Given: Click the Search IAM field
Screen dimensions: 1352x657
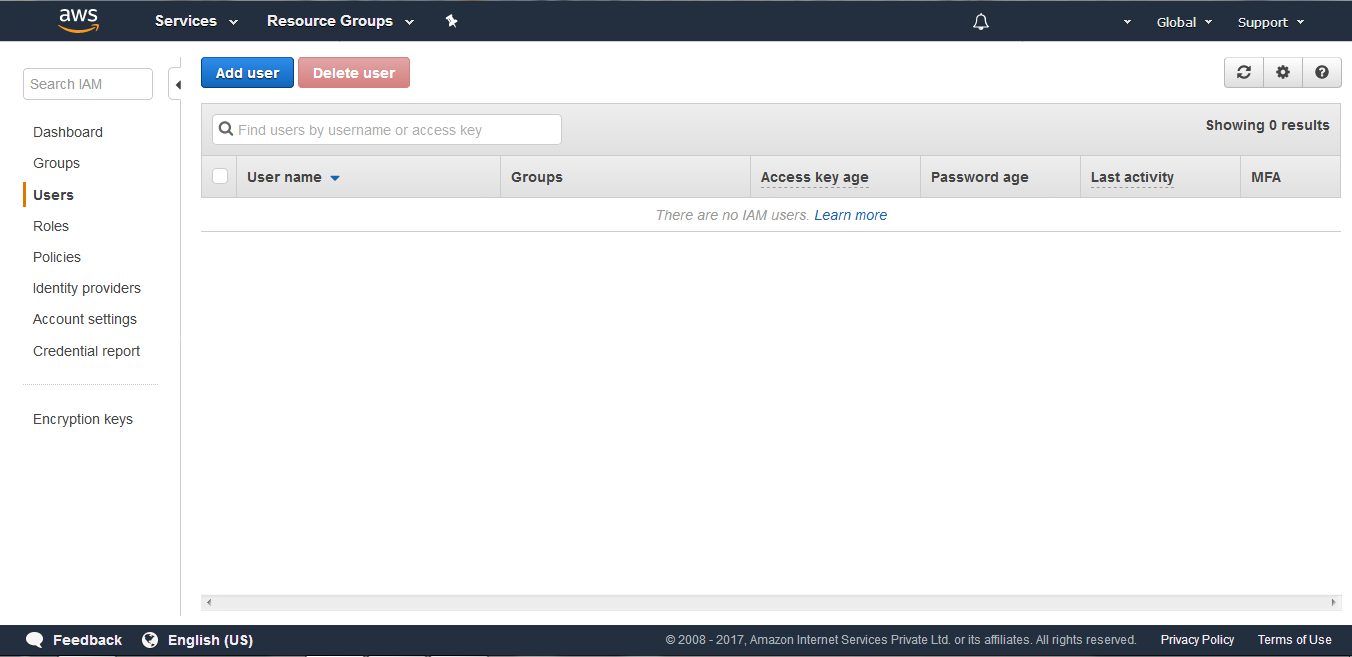Looking at the screenshot, I should coord(88,84).
